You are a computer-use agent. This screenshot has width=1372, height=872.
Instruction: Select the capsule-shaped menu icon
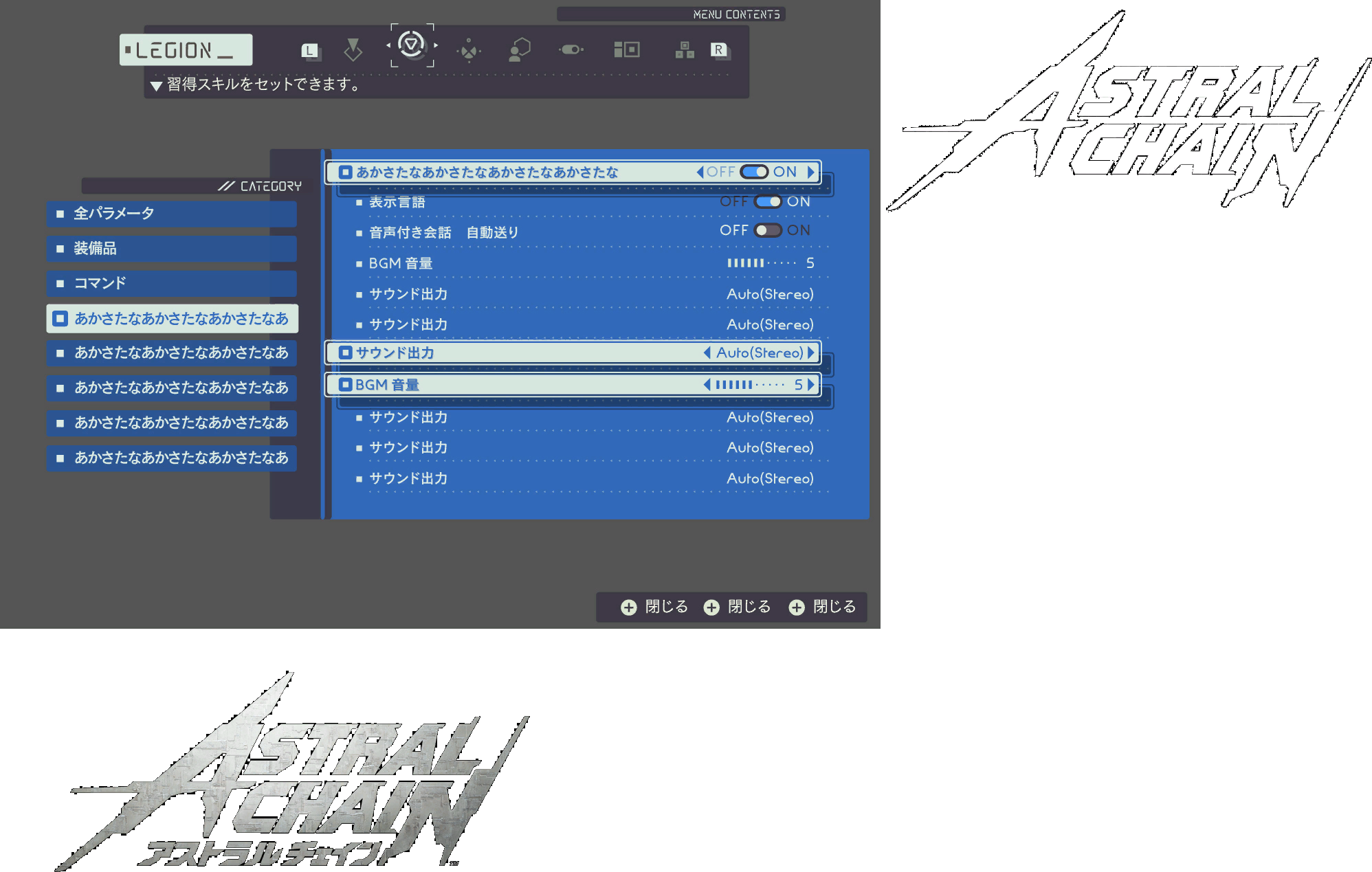click(x=571, y=49)
